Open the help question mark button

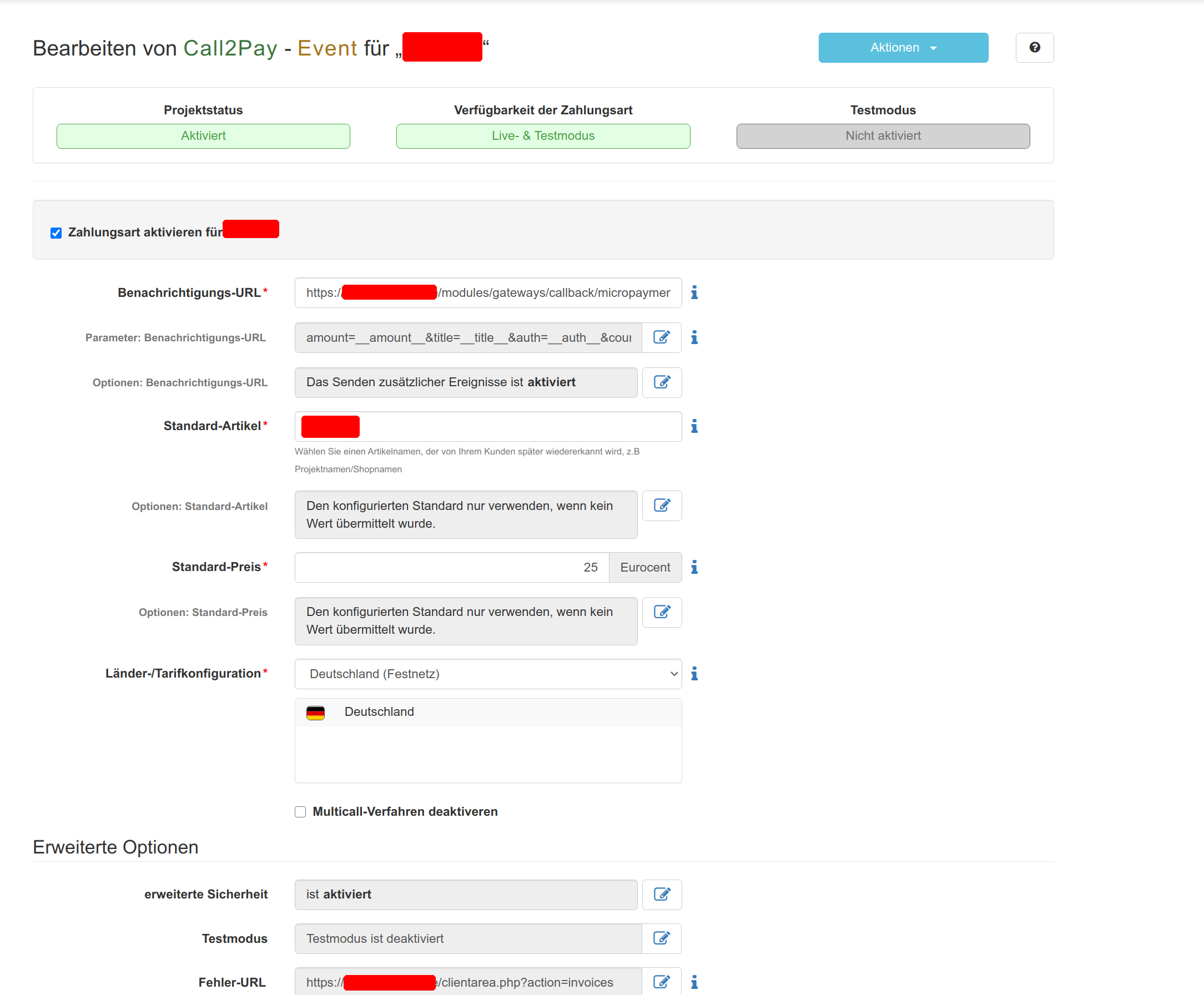[x=1034, y=48]
